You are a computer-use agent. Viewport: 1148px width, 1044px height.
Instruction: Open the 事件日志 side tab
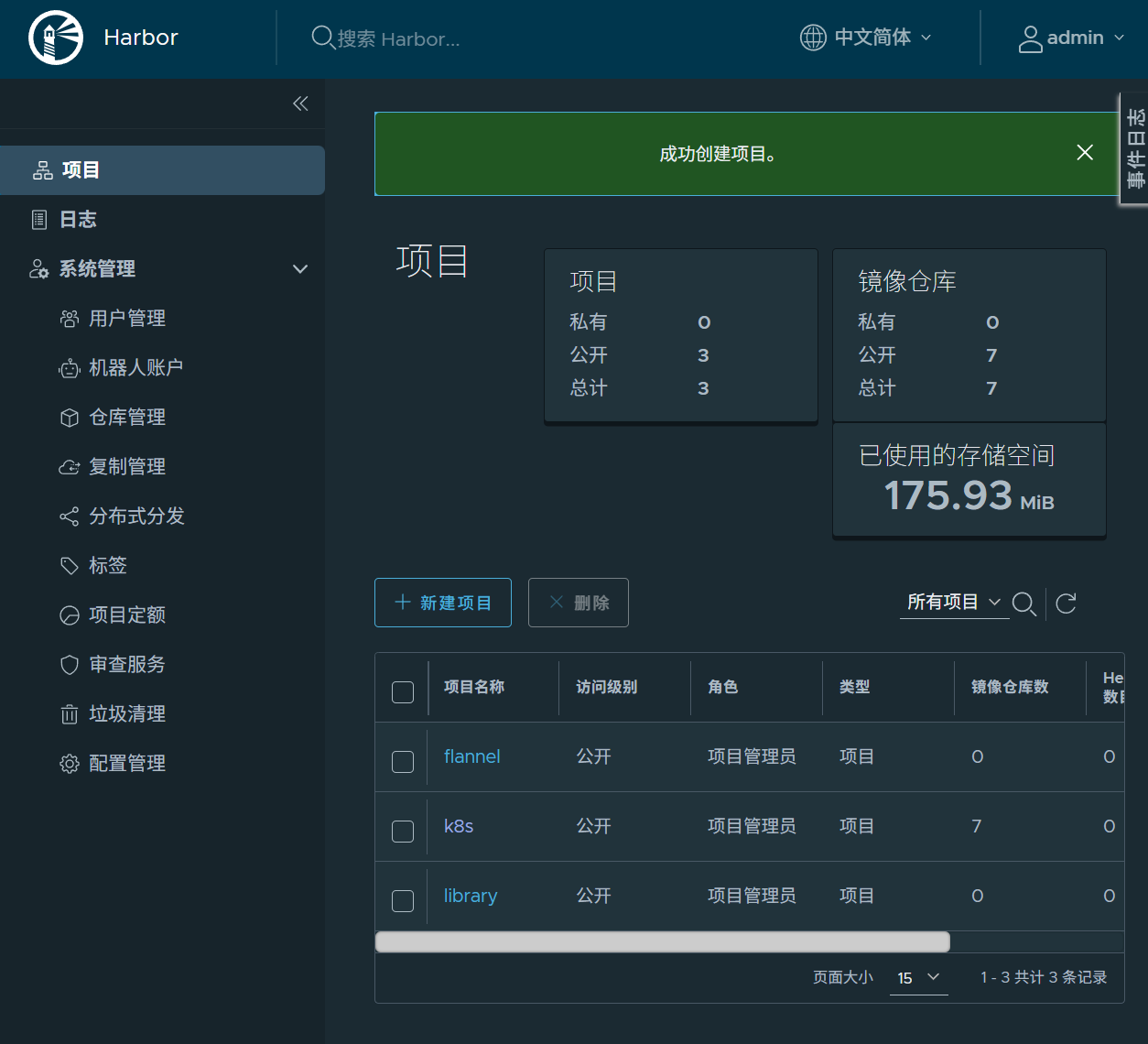(1135, 148)
